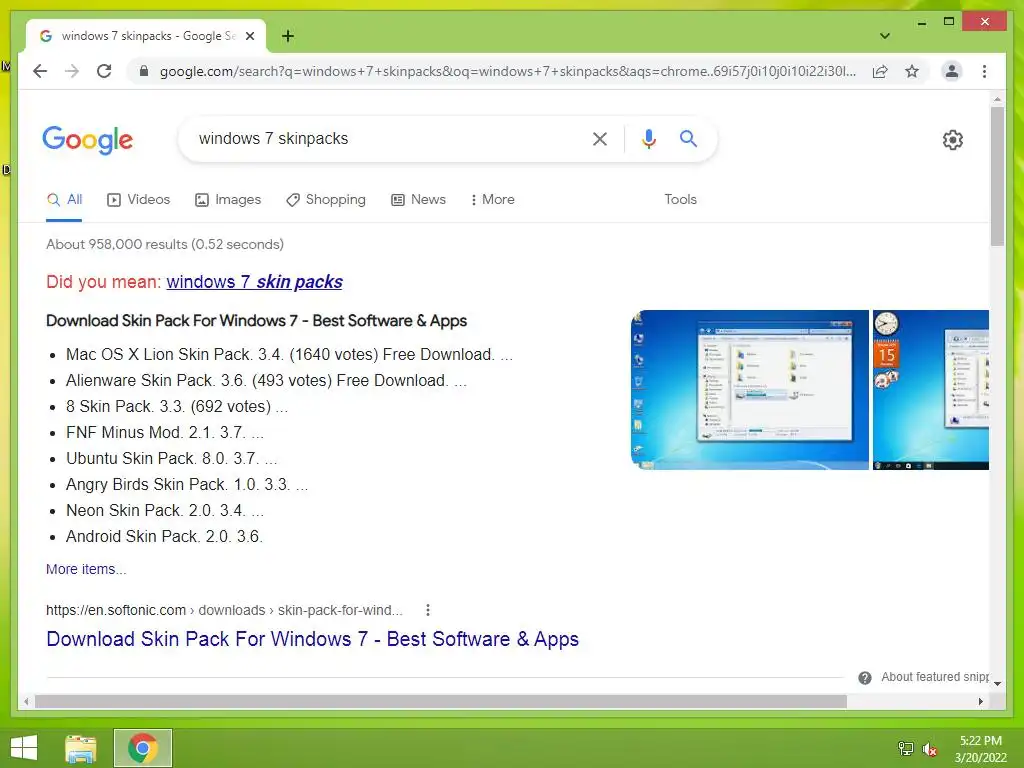The height and width of the screenshot is (768, 1024).
Task: Open the taskbar clock and date
Action: [x=980, y=749]
